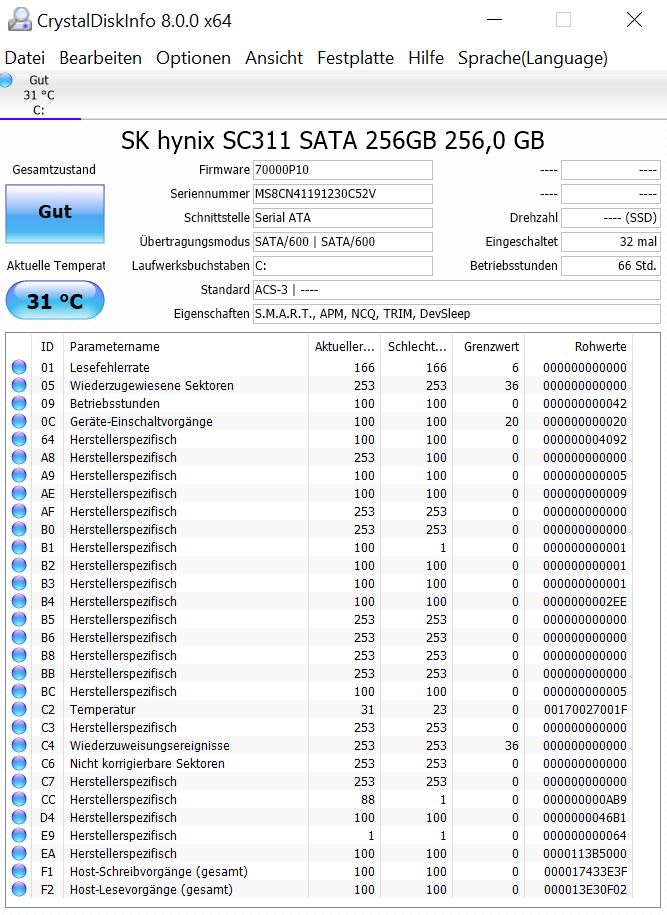Viewport: 667px width, 915px height.
Task: Click the ID column header
Action: point(48,347)
